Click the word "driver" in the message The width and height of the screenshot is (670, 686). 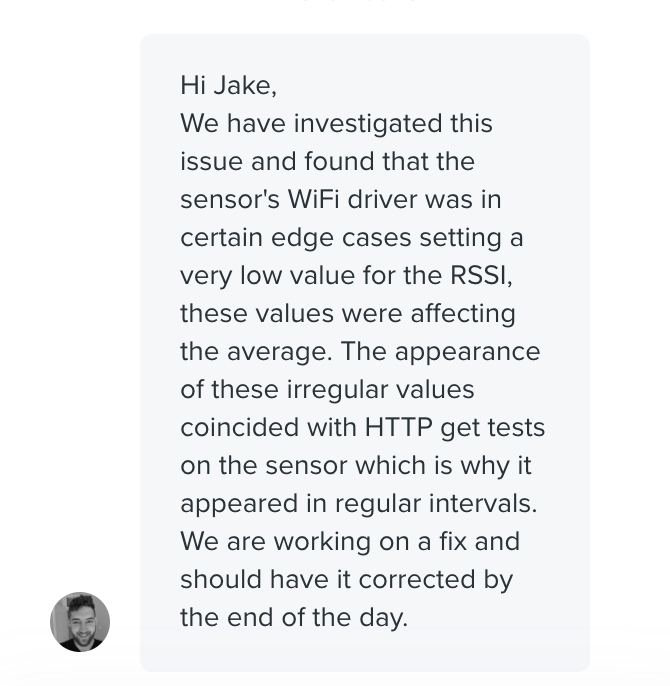(x=382, y=200)
